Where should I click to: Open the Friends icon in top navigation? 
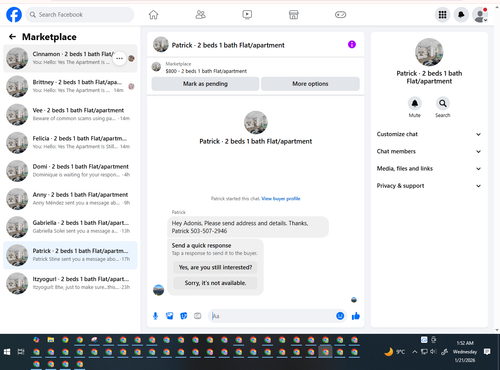tap(200, 15)
